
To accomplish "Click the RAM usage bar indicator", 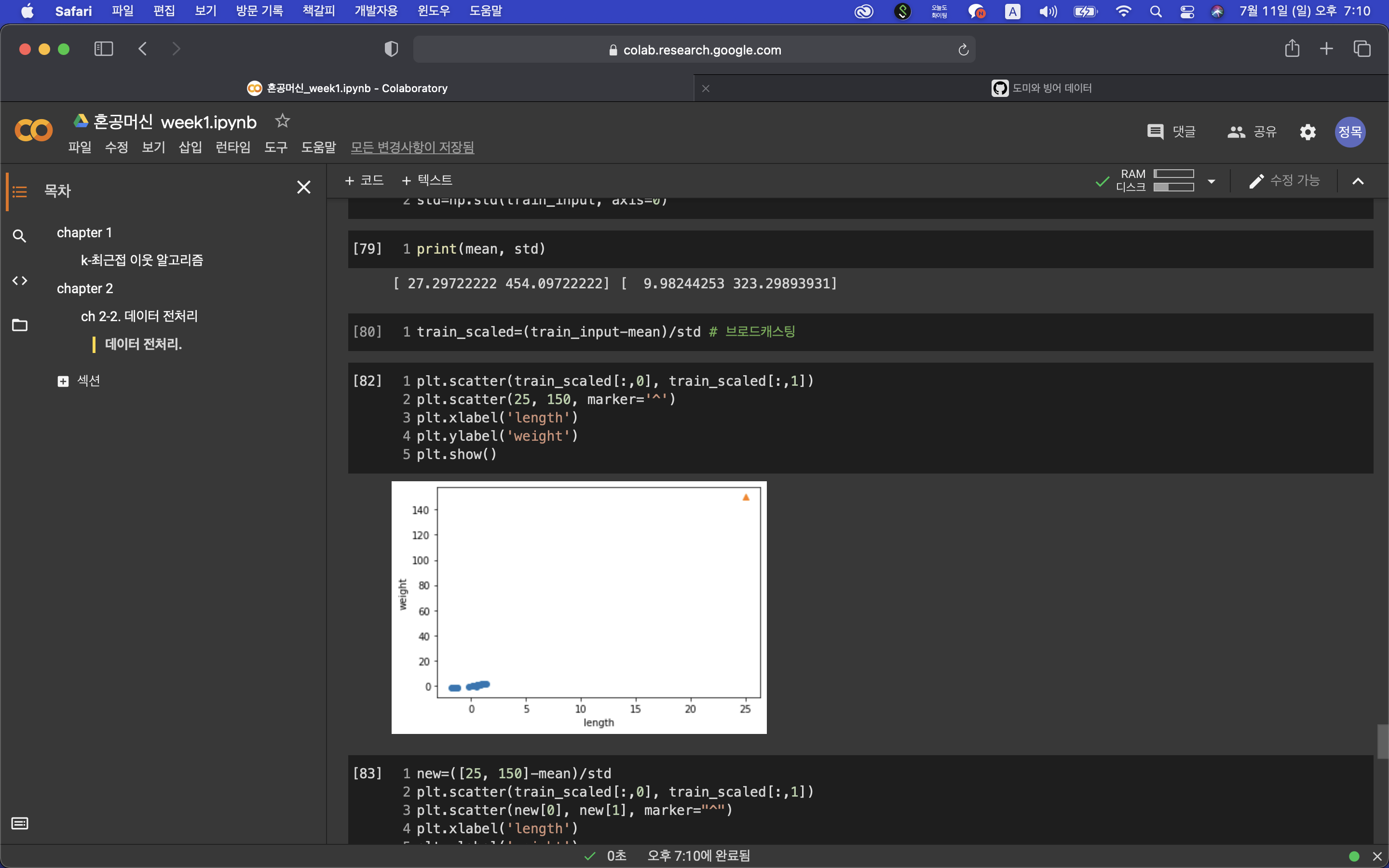I will [x=1173, y=174].
